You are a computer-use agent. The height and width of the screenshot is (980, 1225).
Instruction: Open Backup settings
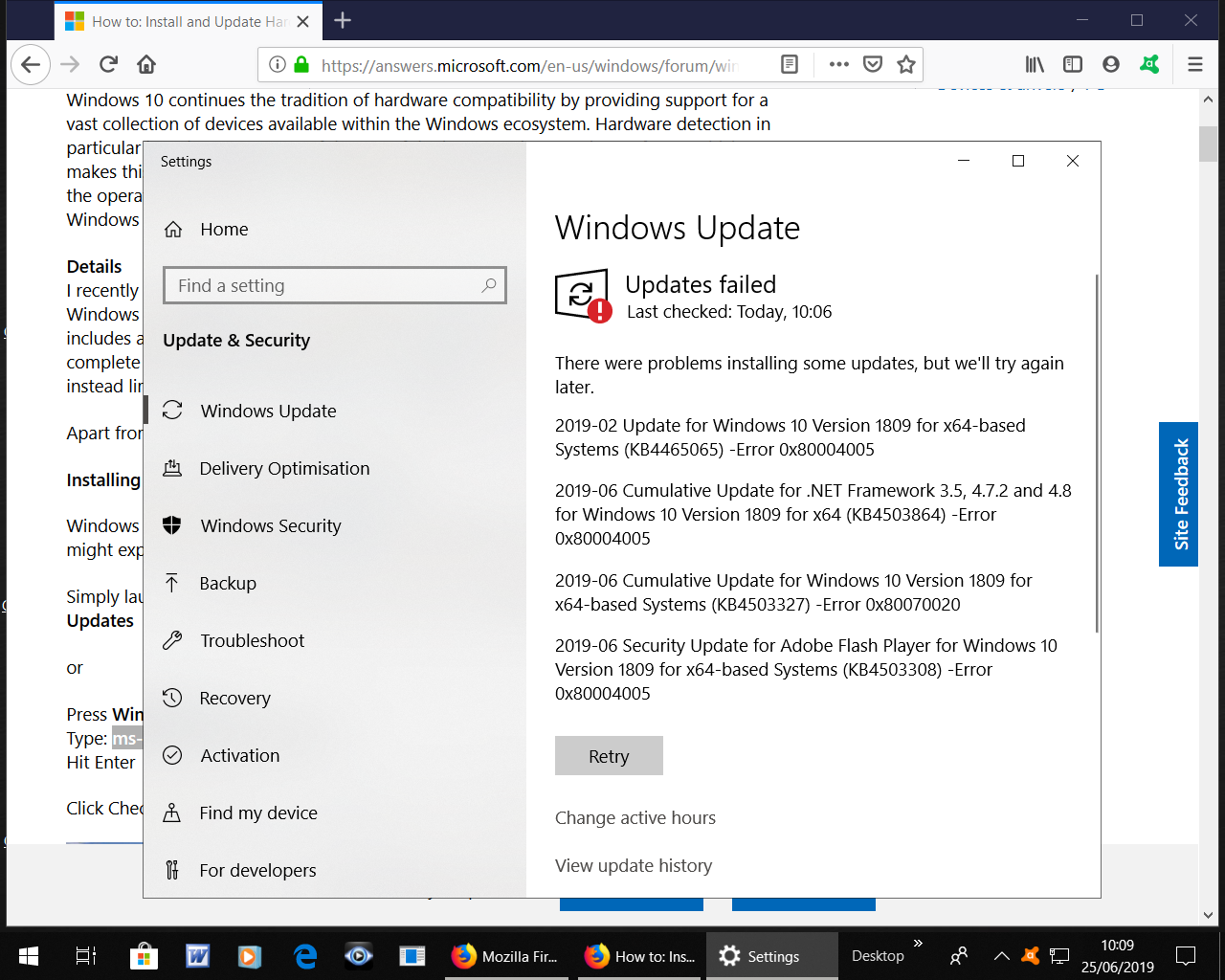pos(335,583)
